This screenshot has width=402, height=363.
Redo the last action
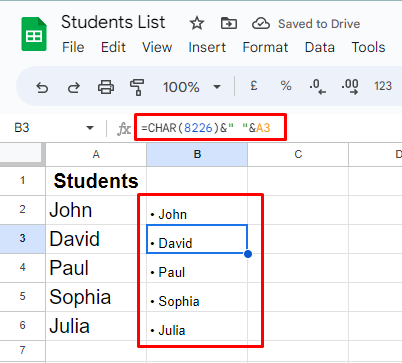(74, 87)
